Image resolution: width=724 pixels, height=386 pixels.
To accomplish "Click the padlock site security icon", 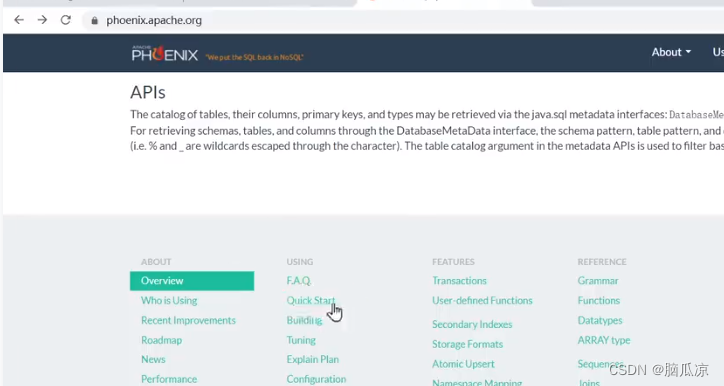I will point(95,20).
